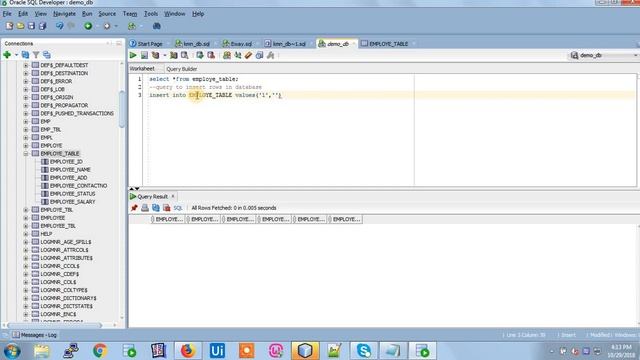Open the Messages - Log panel
Screen dimensions: 640x360
point(35,335)
